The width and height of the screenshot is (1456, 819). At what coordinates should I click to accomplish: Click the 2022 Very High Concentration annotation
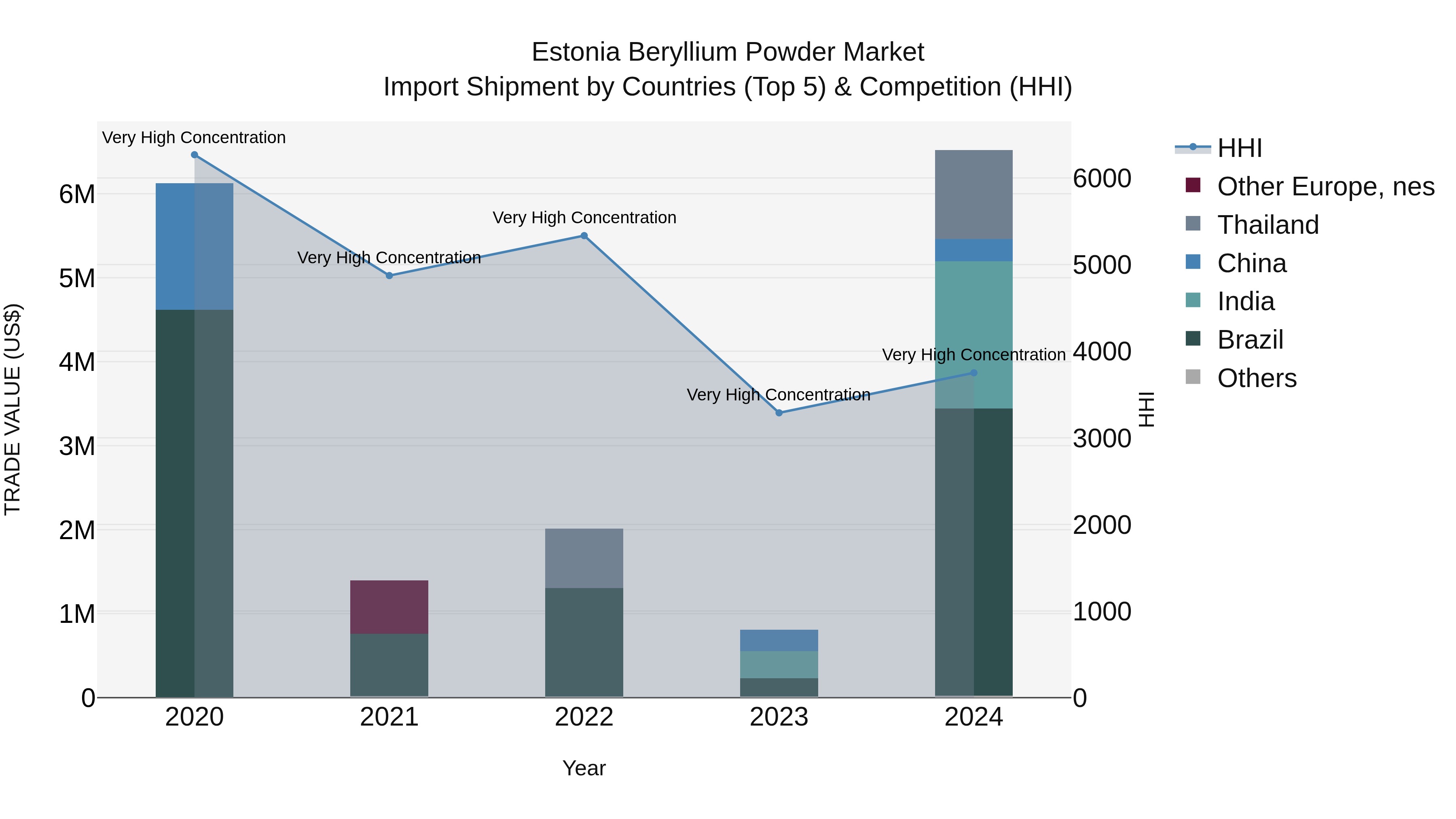click(x=584, y=218)
